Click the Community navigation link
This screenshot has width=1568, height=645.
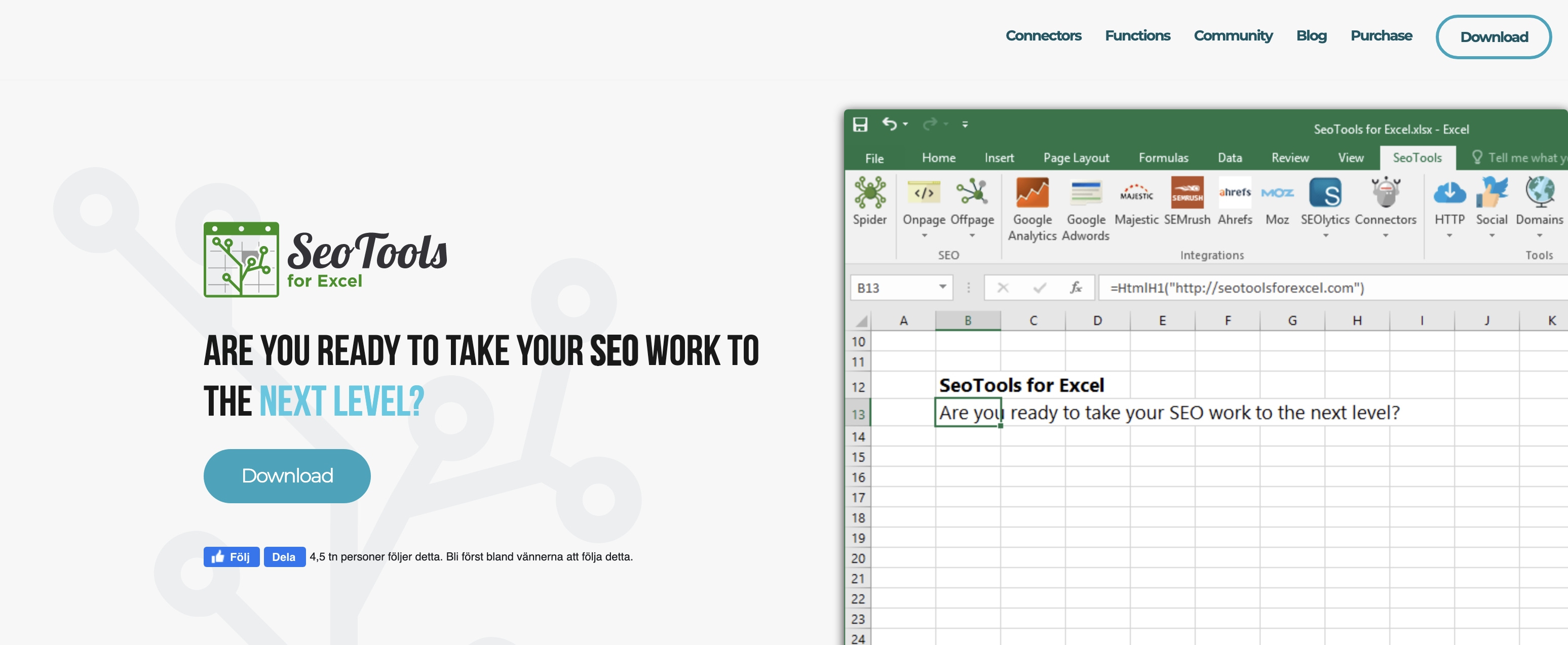pyautogui.click(x=1233, y=36)
